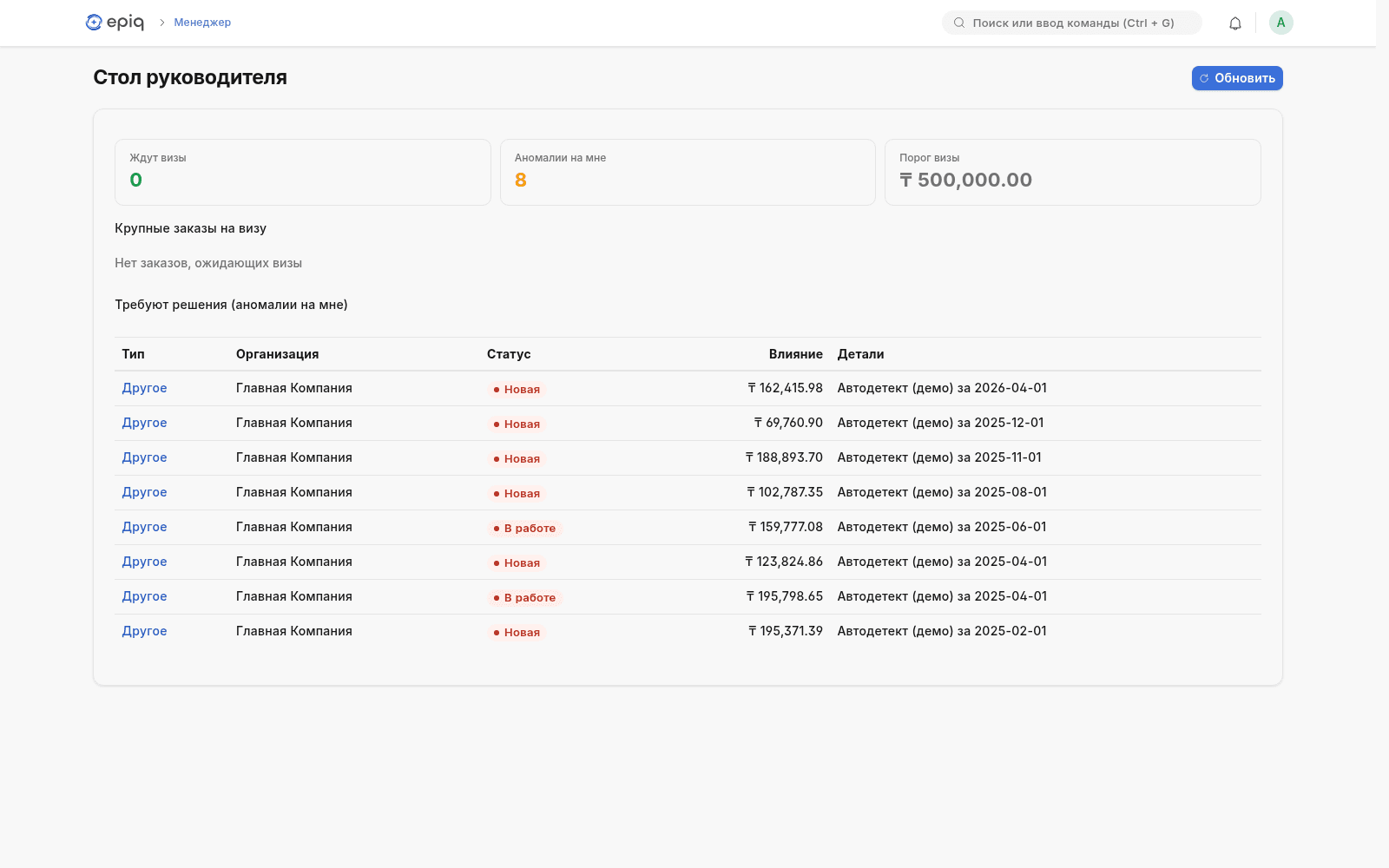Open the Ждут визы card
The image size is (1389, 868).
[x=302, y=172]
